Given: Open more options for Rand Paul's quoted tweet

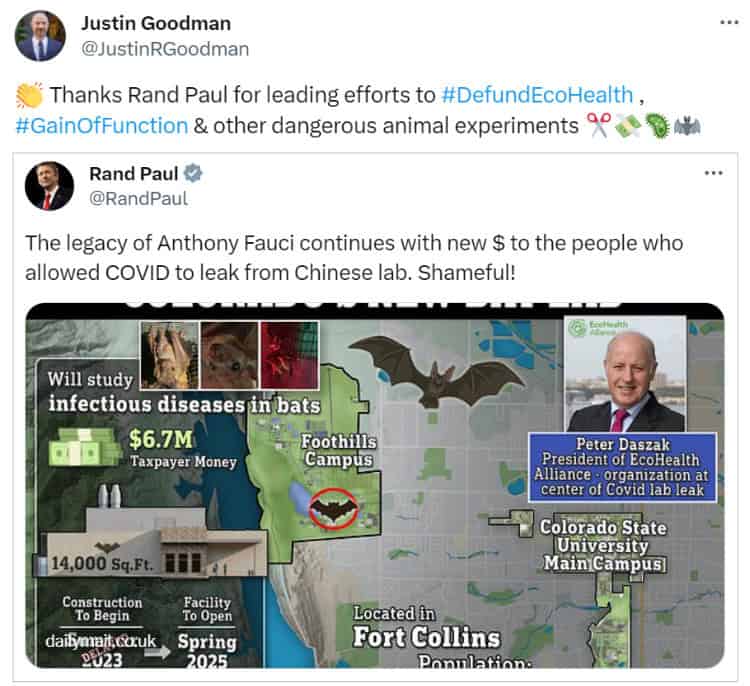Looking at the screenshot, I should [714, 173].
